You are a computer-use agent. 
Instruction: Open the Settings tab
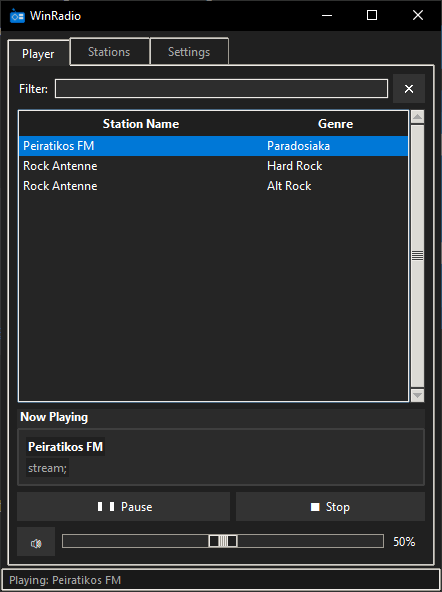click(x=189, y=52)
